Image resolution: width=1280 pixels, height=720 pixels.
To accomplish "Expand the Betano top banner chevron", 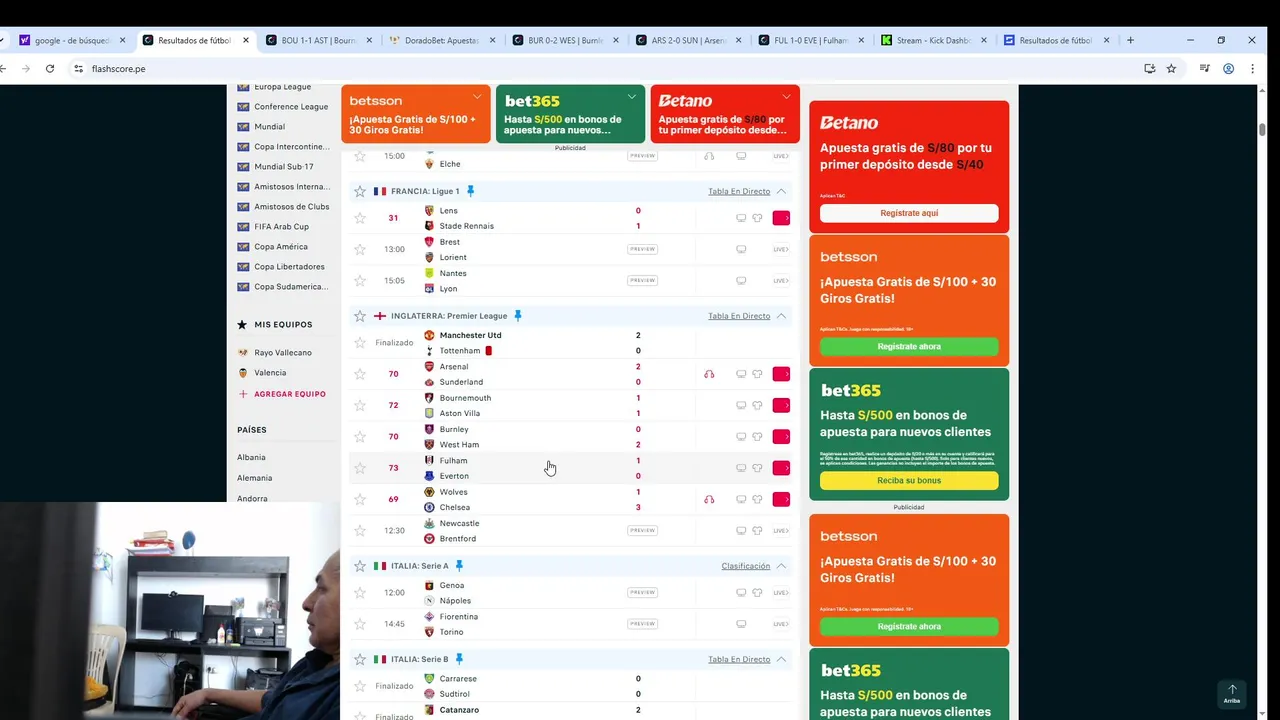I will pos(787,97).
